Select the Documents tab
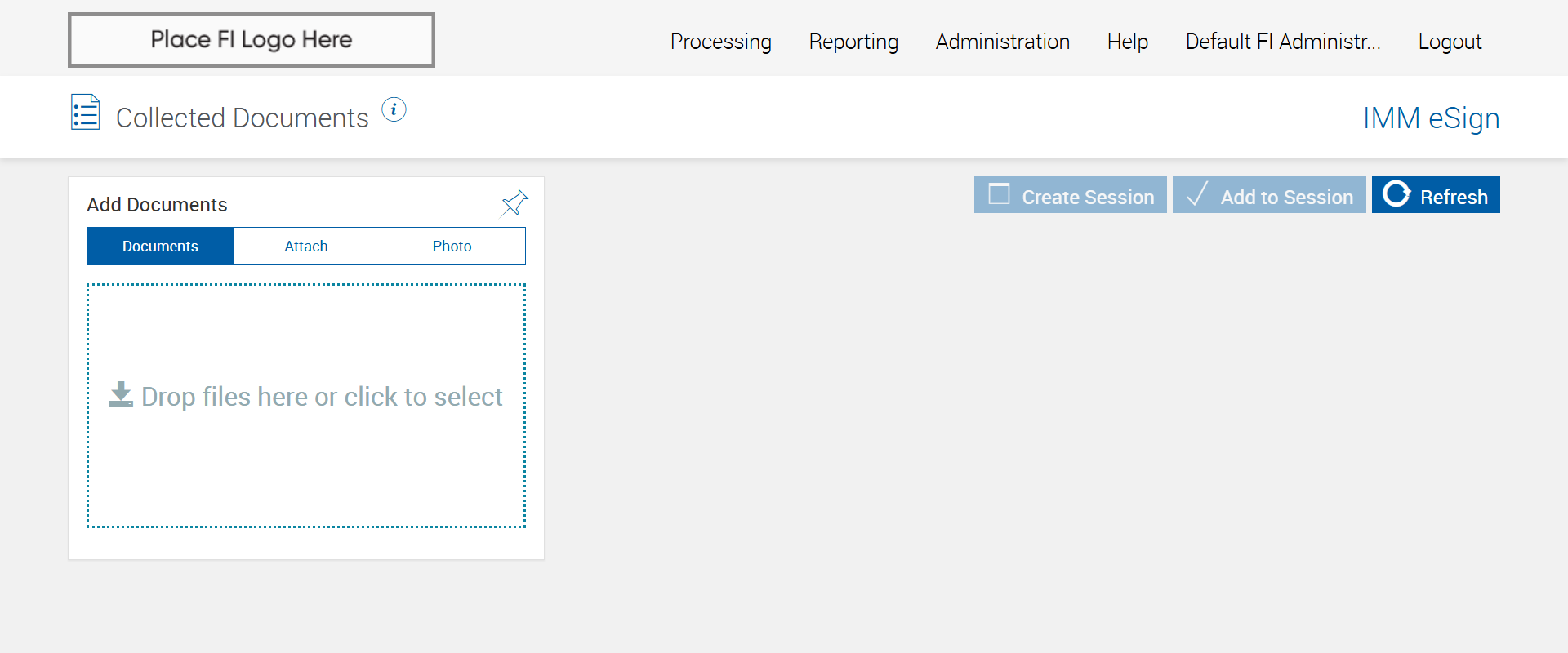 [x=160, y=247]
